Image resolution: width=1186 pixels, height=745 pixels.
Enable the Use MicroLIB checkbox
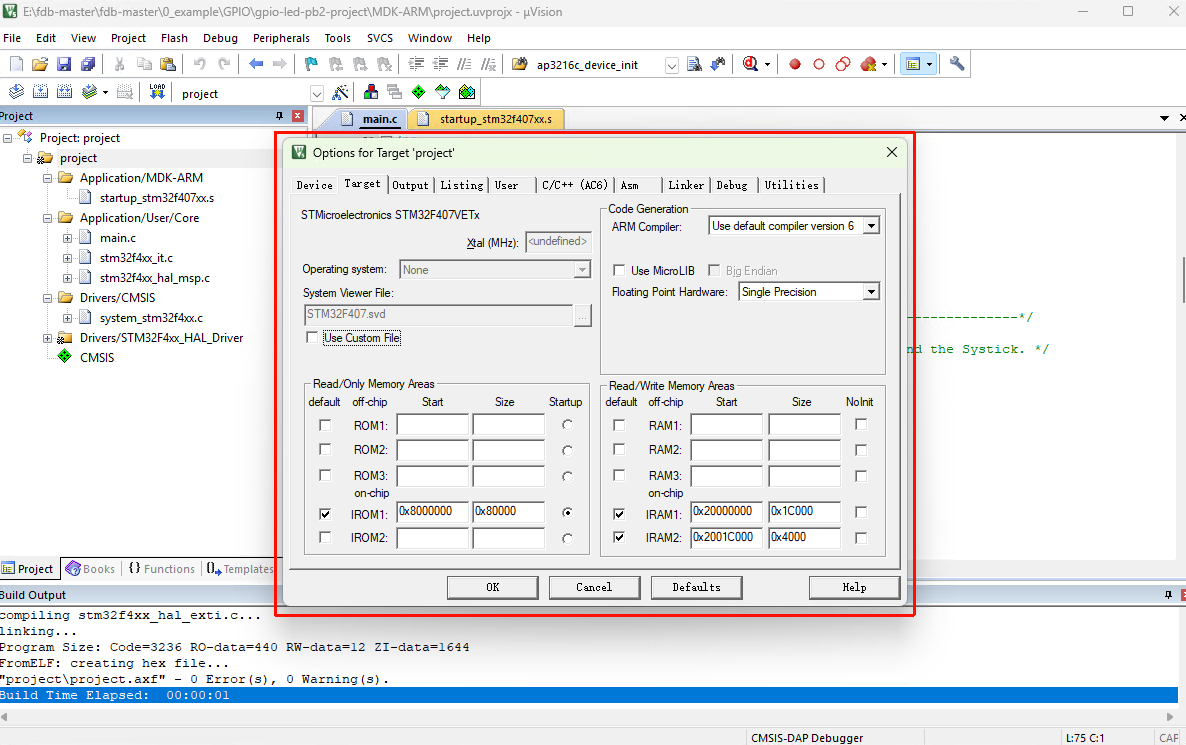619,271
